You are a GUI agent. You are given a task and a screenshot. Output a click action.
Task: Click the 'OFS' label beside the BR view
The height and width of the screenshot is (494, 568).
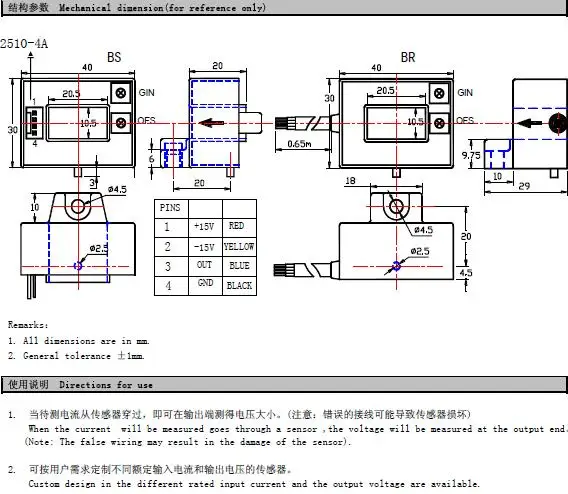point(465,120)
